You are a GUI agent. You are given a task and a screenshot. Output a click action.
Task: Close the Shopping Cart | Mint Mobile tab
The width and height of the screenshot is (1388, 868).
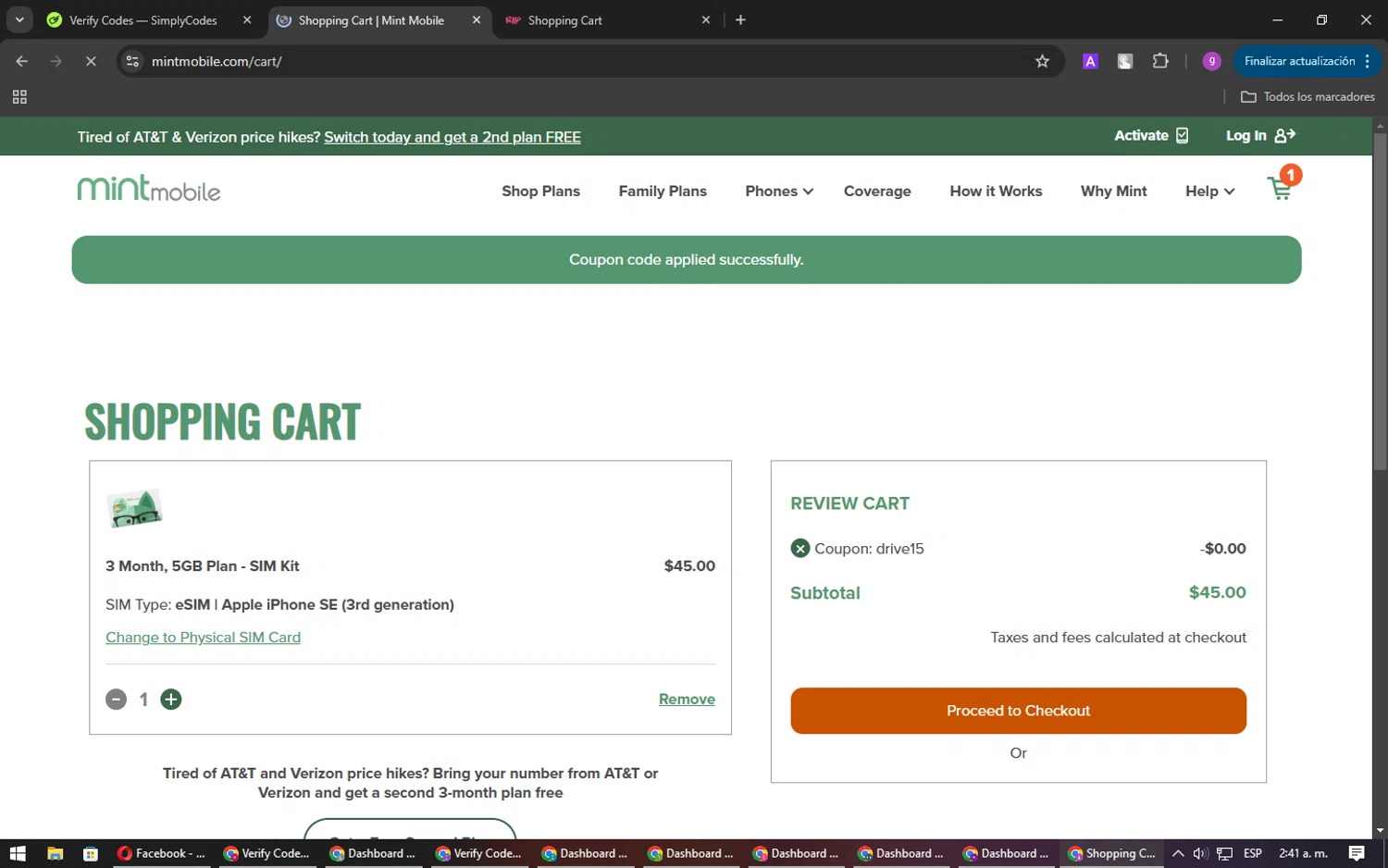coord(477,19)
